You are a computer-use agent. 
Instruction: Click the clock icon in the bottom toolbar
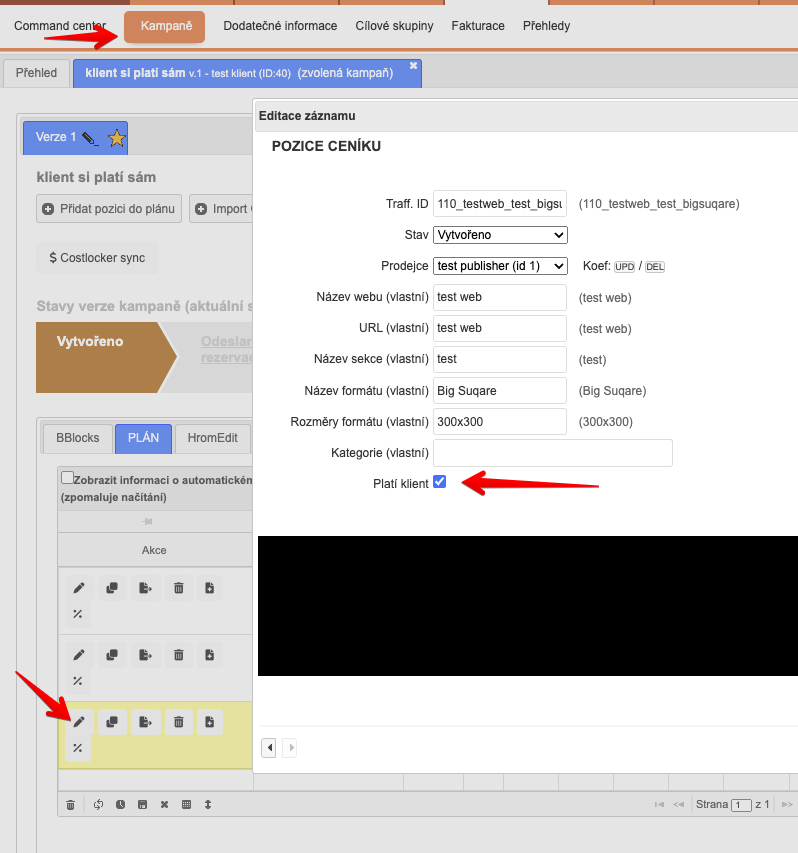(x=120, y=804)
